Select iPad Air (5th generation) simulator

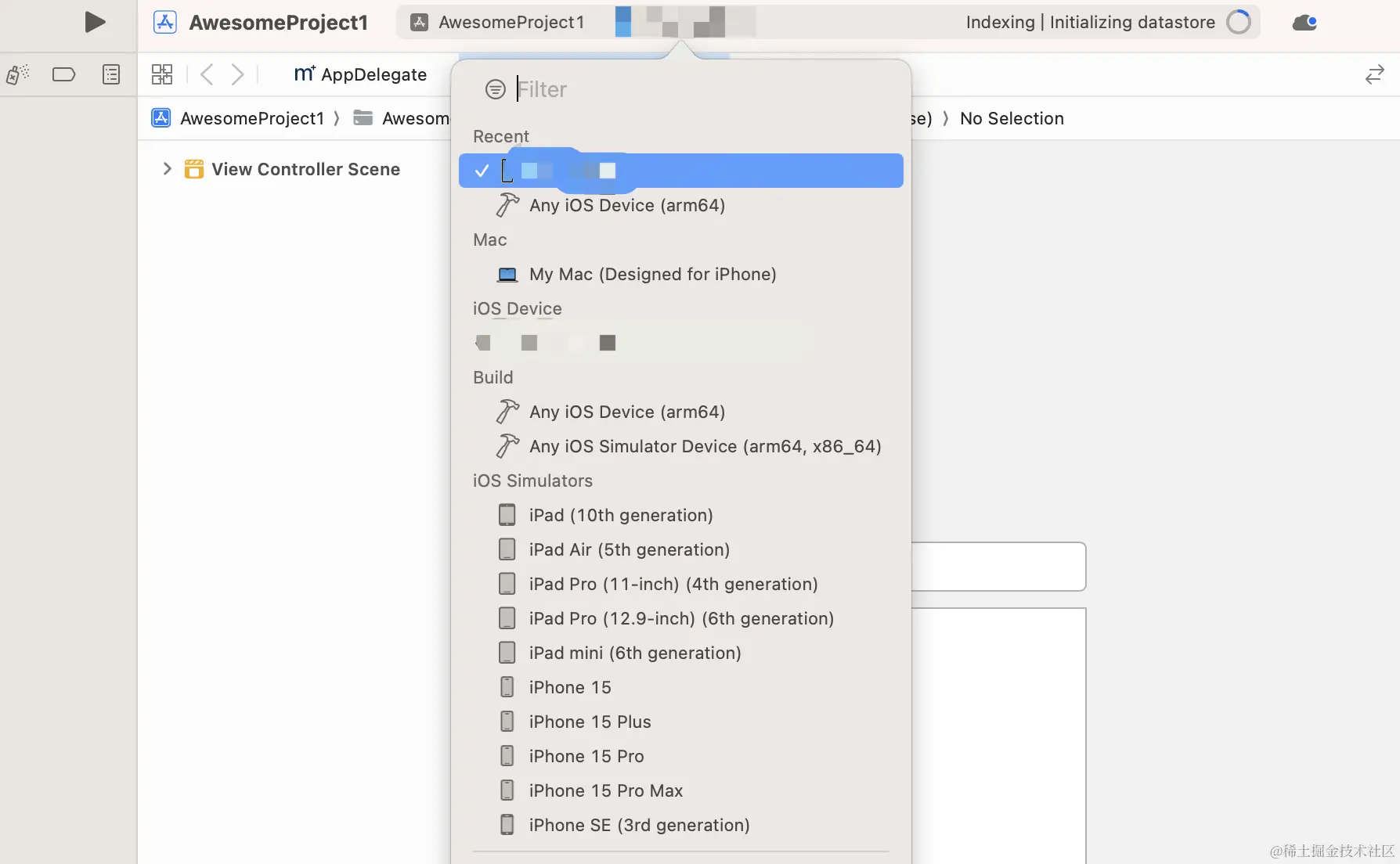(x=680, y=549)
